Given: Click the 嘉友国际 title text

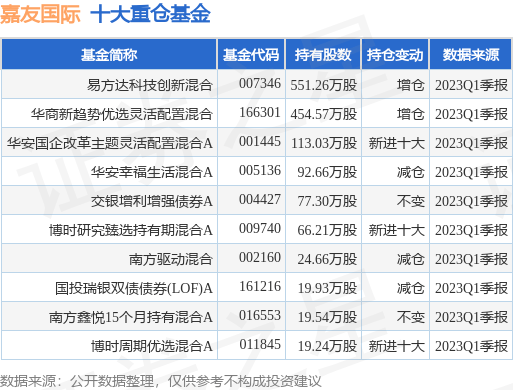Looking at the screenshot, I should [x=40, y=14].
